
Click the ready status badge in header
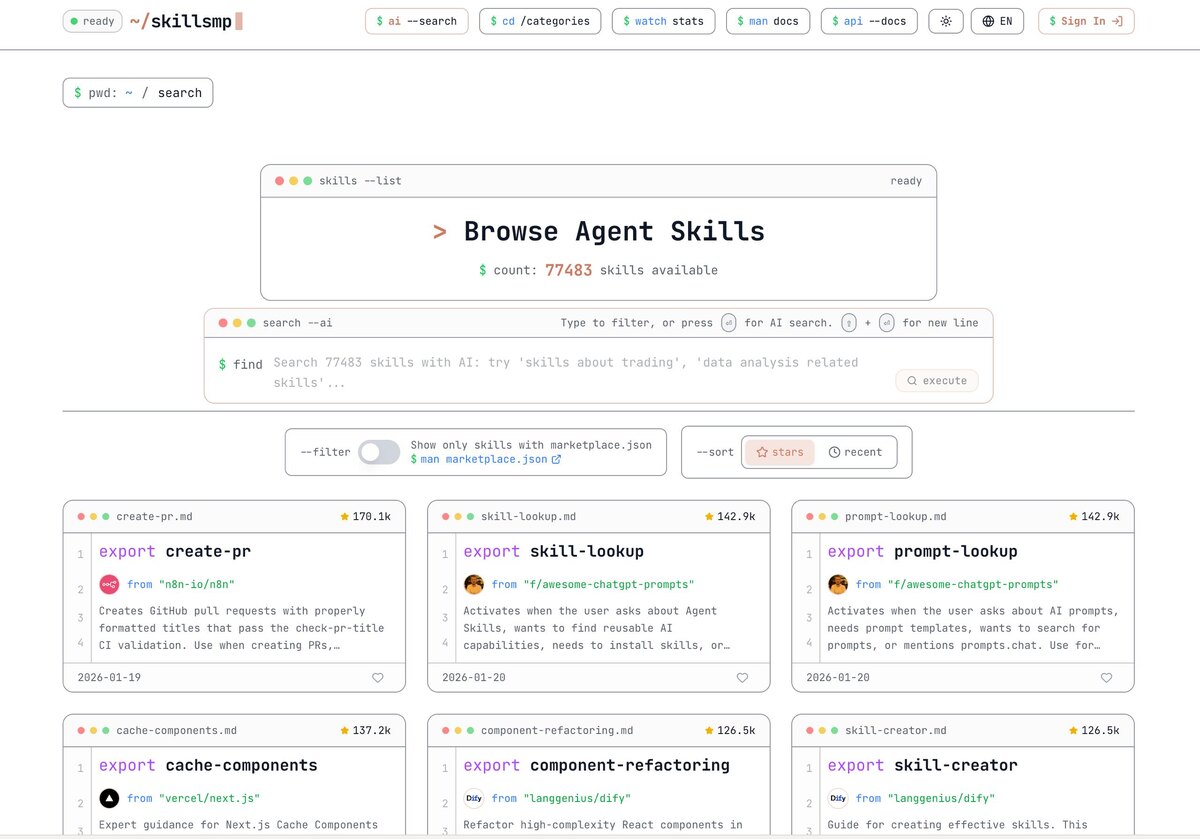[x=92, y=21]
